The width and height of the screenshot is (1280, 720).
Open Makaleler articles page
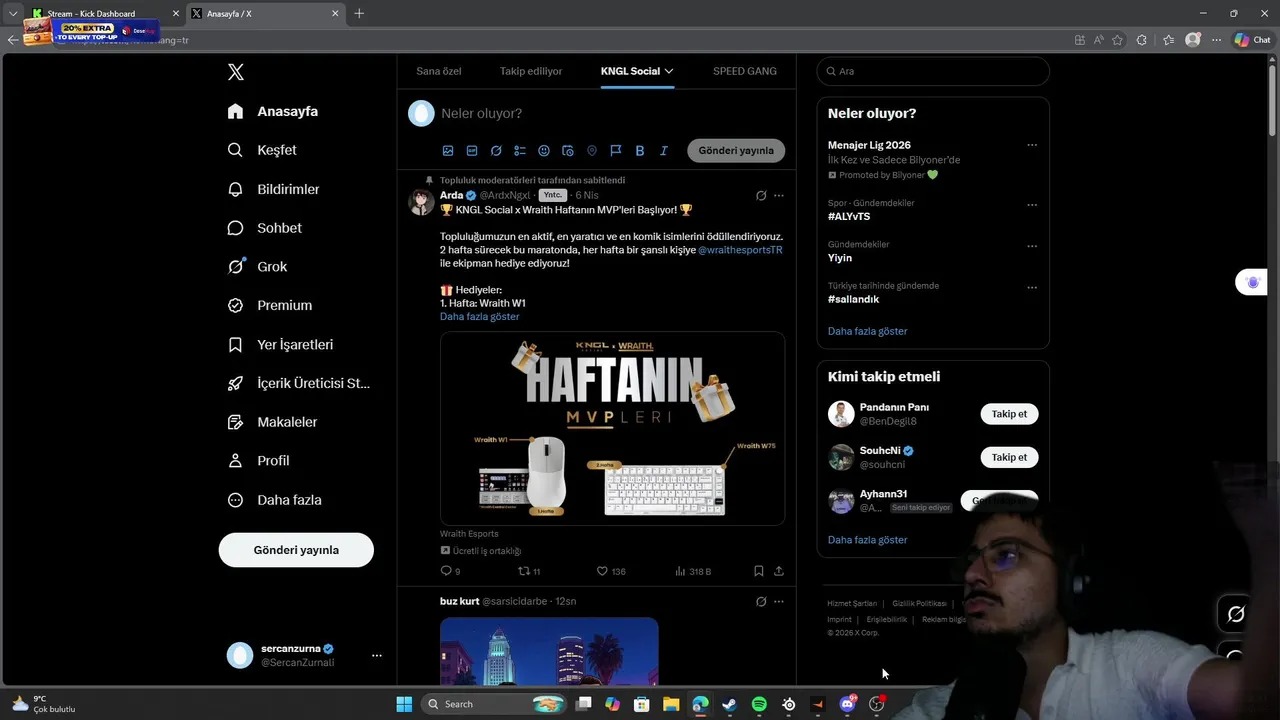click(x=272, y=422)
